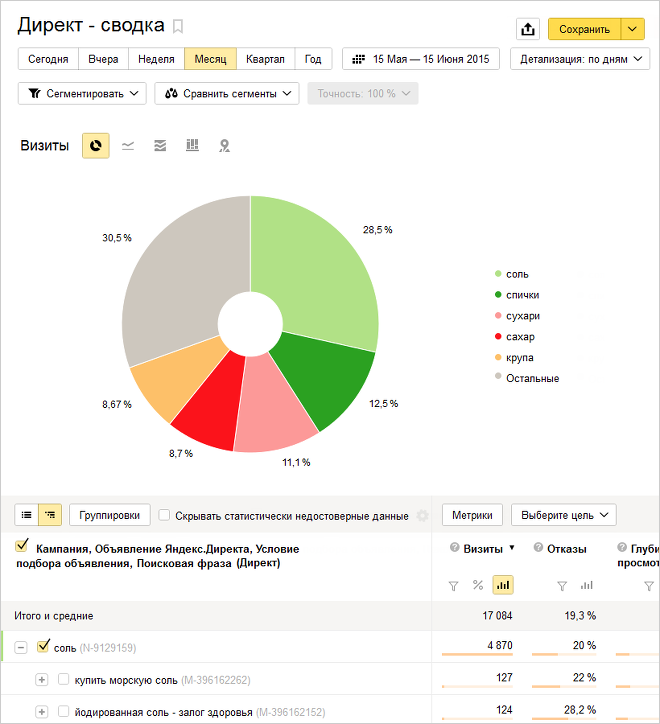Viewport: 660px width, 724px height.
Task: Click the Отказы column header
Action: point(567,549)
